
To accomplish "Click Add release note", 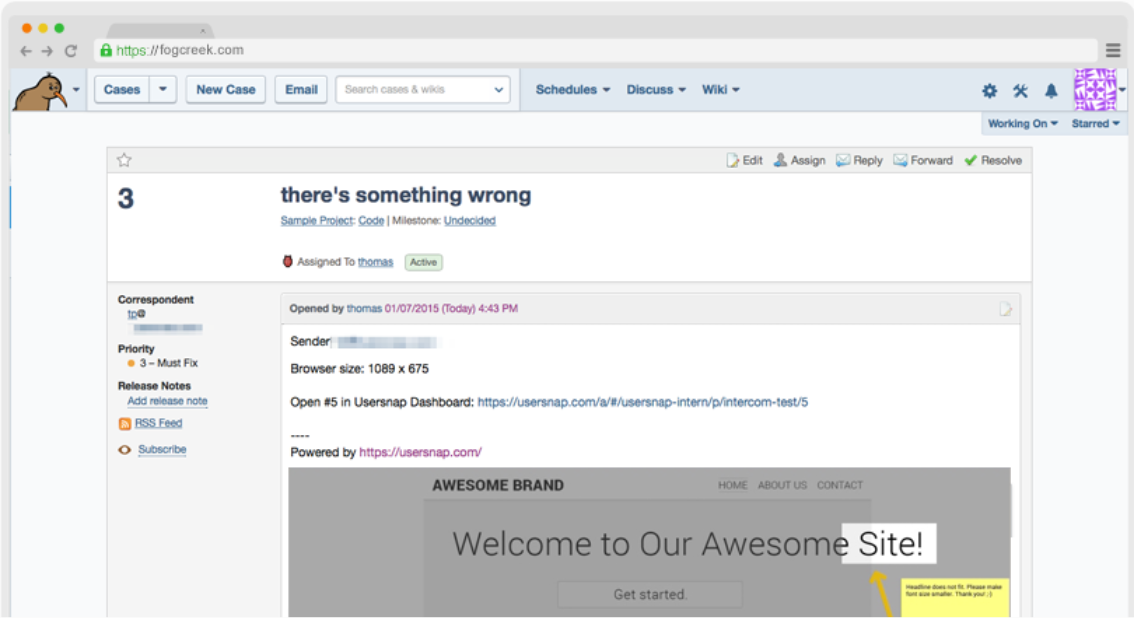I will (167, 401).
